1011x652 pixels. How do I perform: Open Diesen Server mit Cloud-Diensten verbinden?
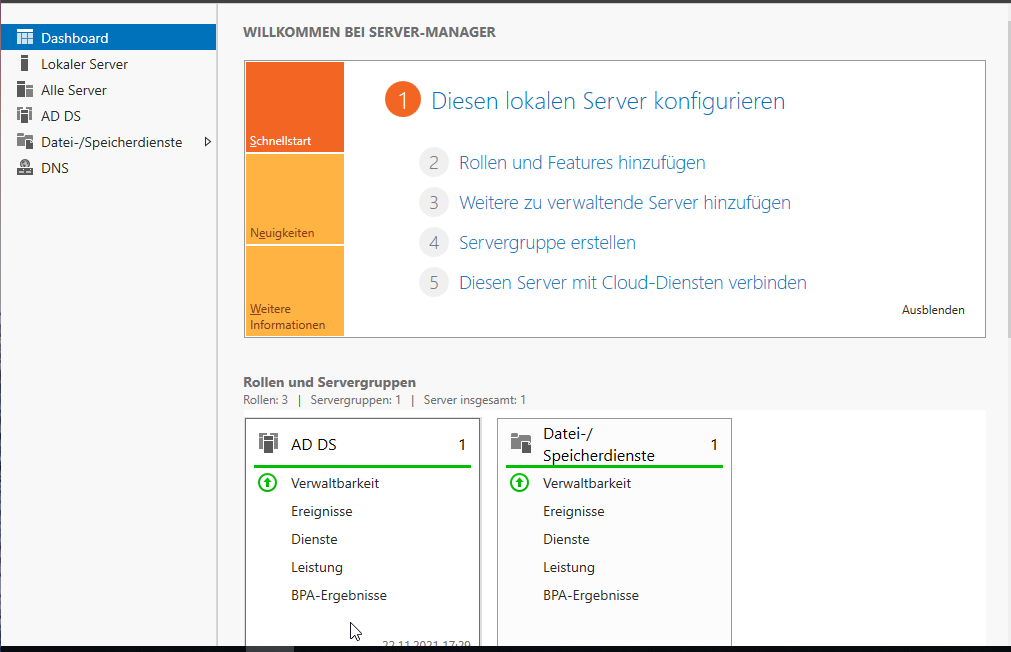[x=632, y=282]
